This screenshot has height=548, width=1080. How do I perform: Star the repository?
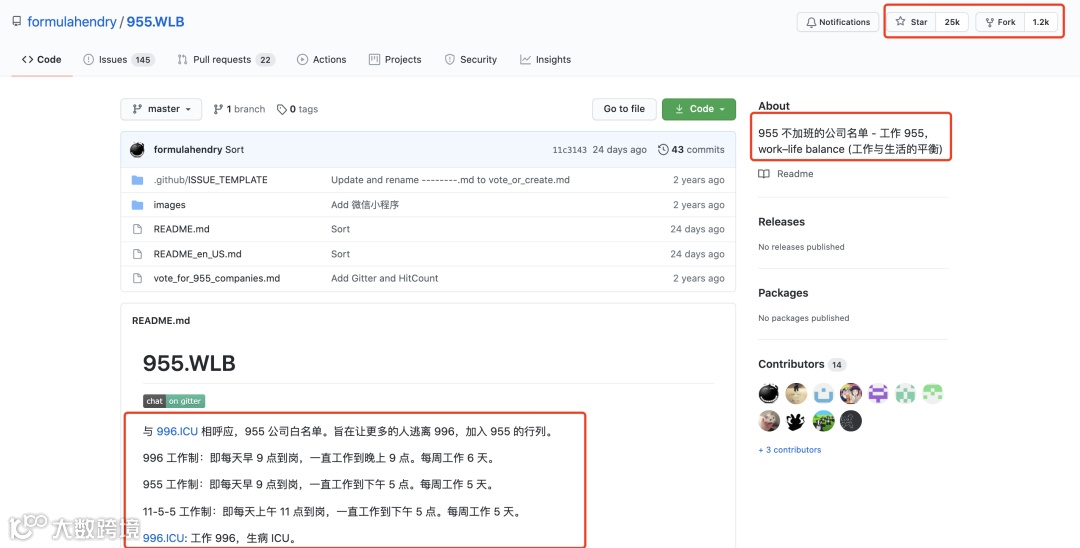[x=911, y=22]
